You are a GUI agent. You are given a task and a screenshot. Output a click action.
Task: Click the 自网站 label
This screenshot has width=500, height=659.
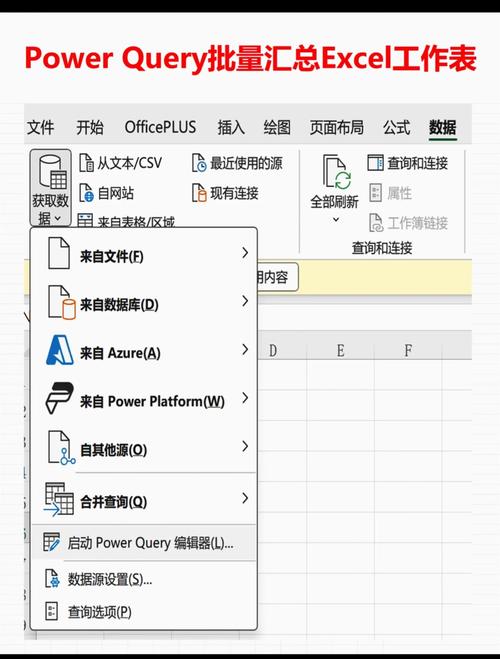(116, 193)
